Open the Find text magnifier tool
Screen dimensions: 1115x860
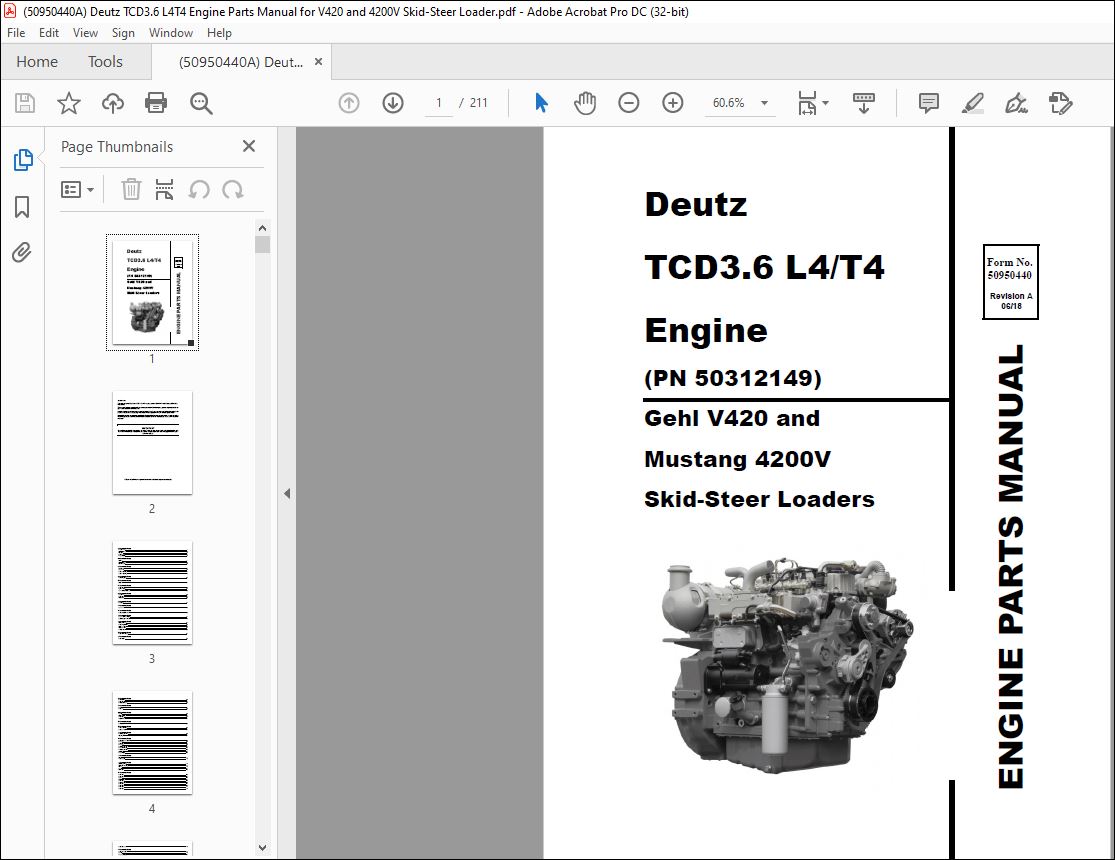(x=201, y=103)
